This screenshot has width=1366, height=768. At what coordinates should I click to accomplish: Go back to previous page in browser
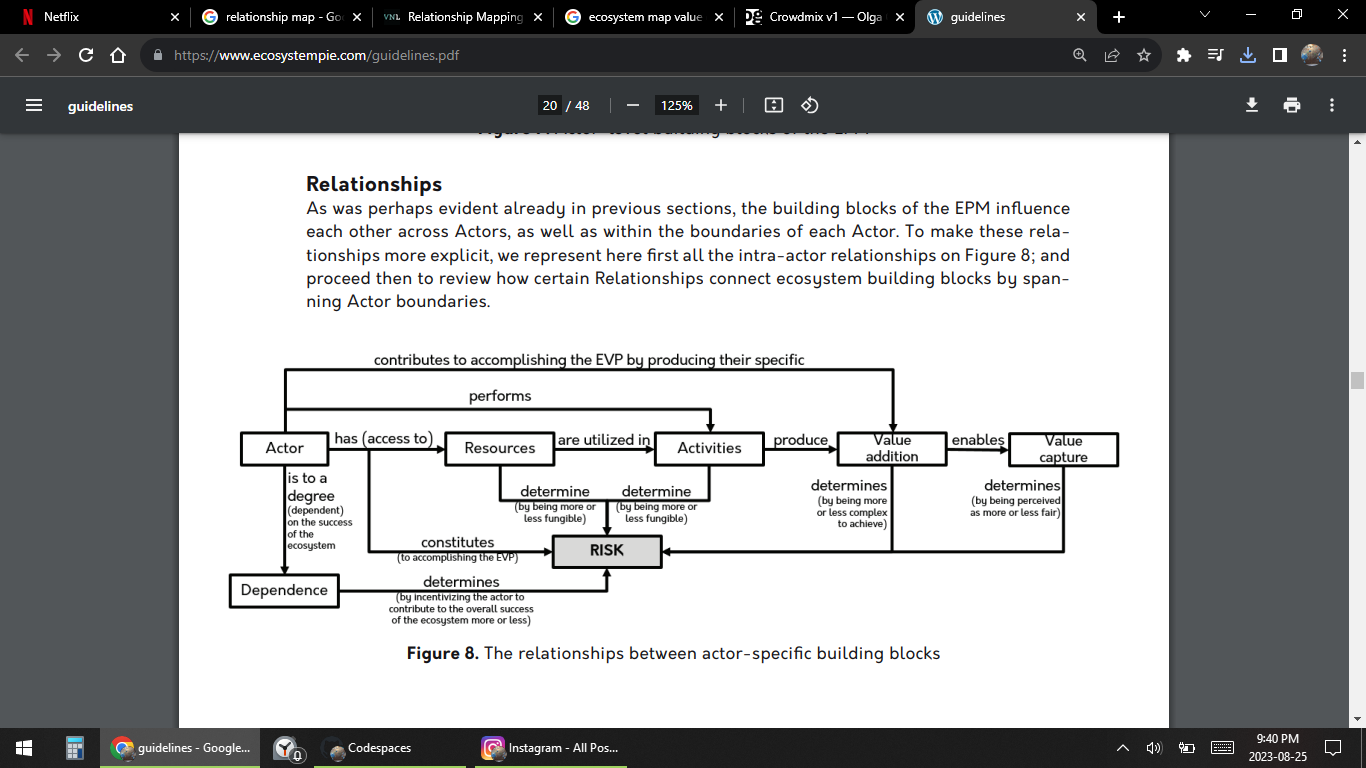pos(23,56)
